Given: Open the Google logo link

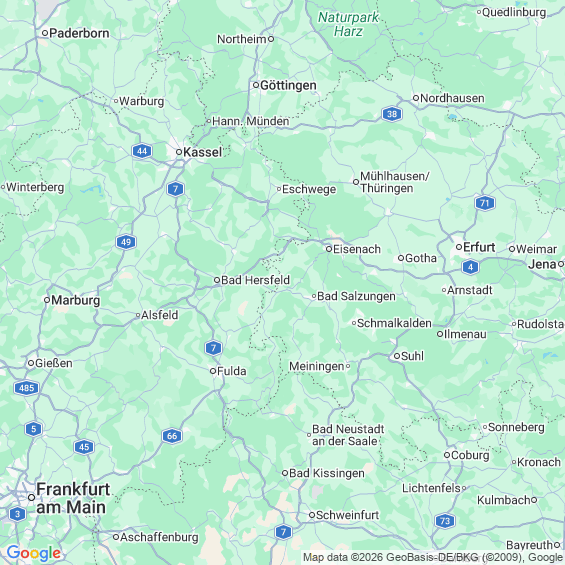Looking at the screenshot, I should click(x=34, y=553).
